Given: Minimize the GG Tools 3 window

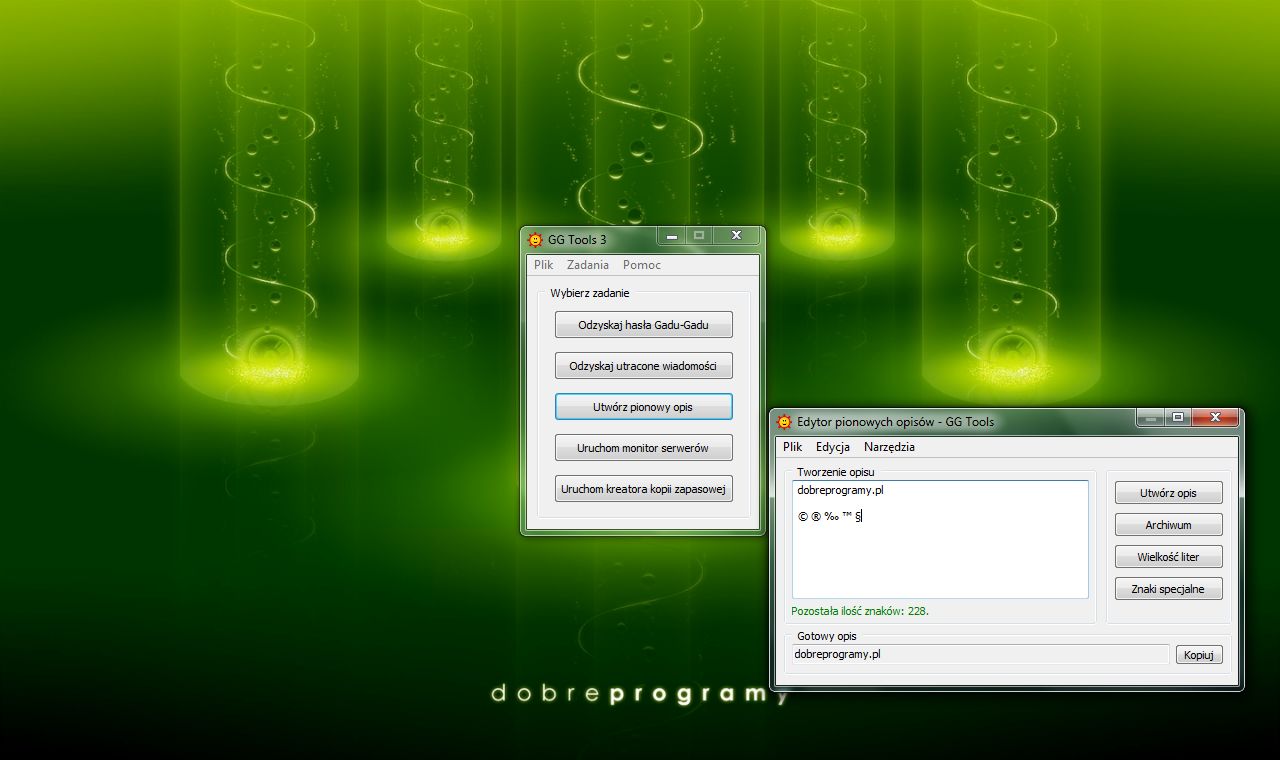Looking at the screenshot, I should coord(672,236).
